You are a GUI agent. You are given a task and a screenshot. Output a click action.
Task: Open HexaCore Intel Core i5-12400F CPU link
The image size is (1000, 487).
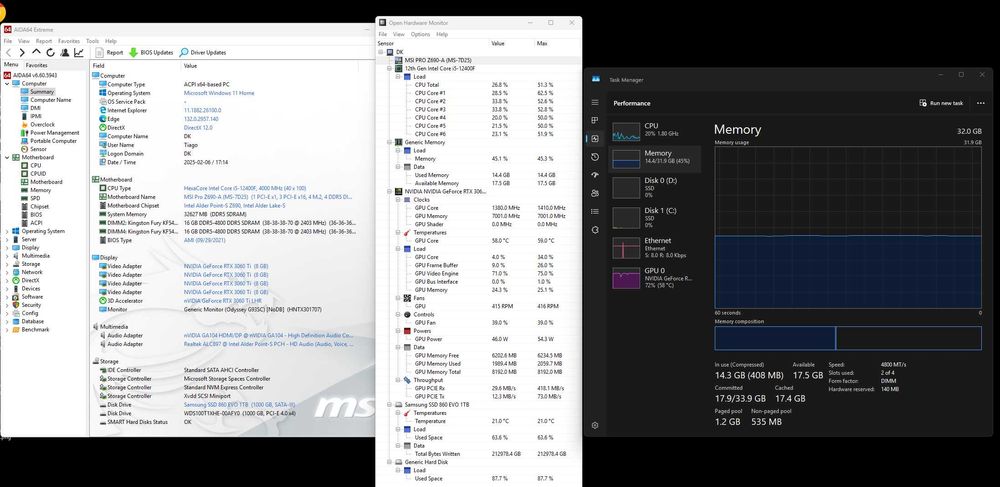[x=245, y=189]
